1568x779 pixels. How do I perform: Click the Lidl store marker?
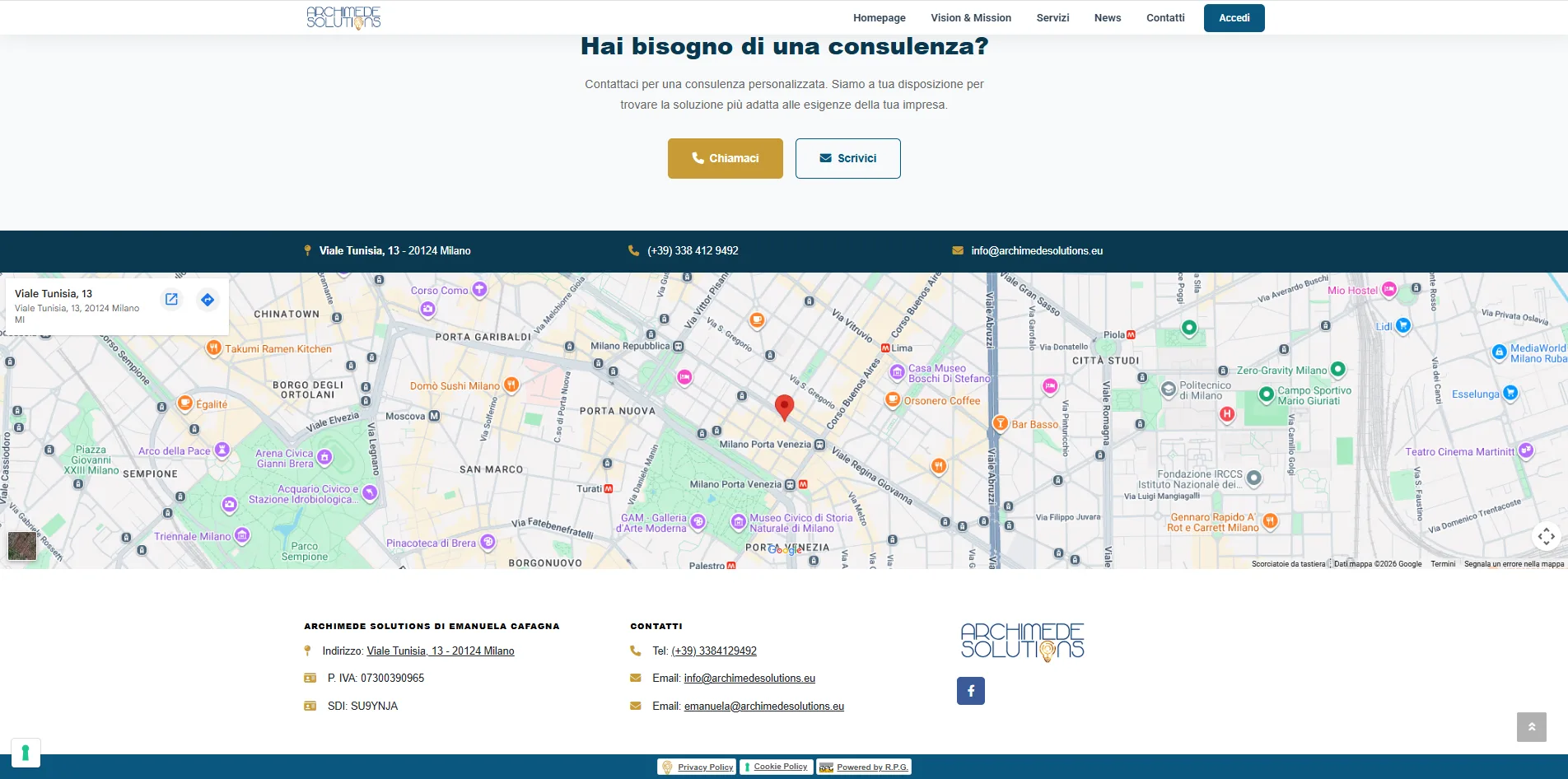(1403, 325)
